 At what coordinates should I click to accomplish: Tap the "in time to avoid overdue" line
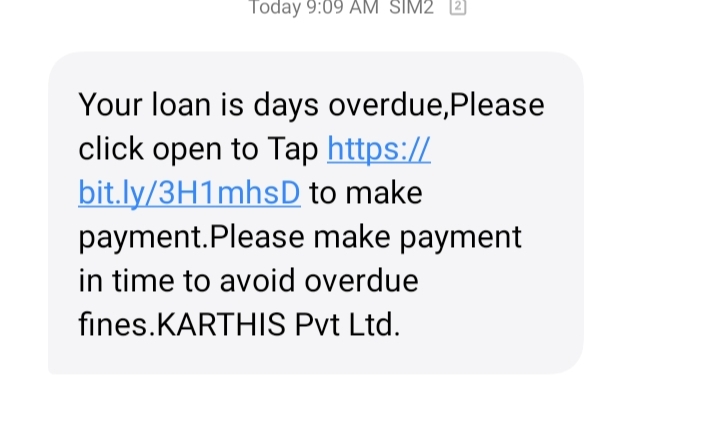pos(248,281)
